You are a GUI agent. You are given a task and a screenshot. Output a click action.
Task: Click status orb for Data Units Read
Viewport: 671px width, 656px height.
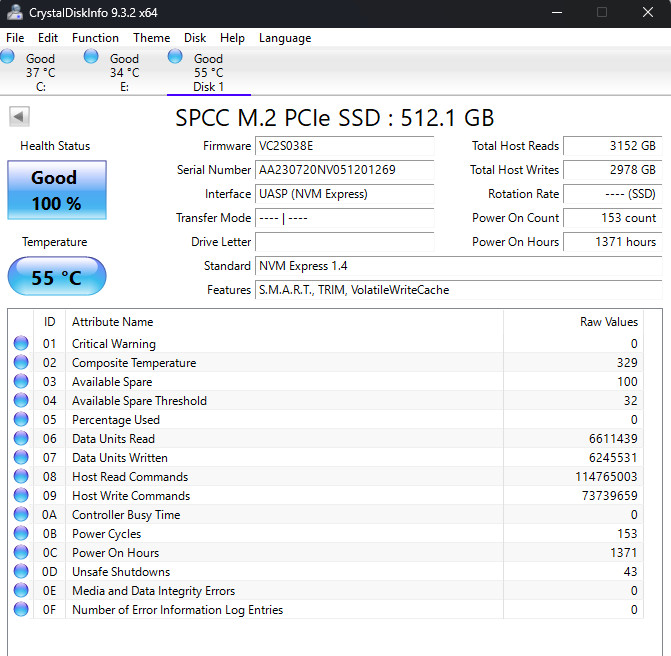(21, 438)
